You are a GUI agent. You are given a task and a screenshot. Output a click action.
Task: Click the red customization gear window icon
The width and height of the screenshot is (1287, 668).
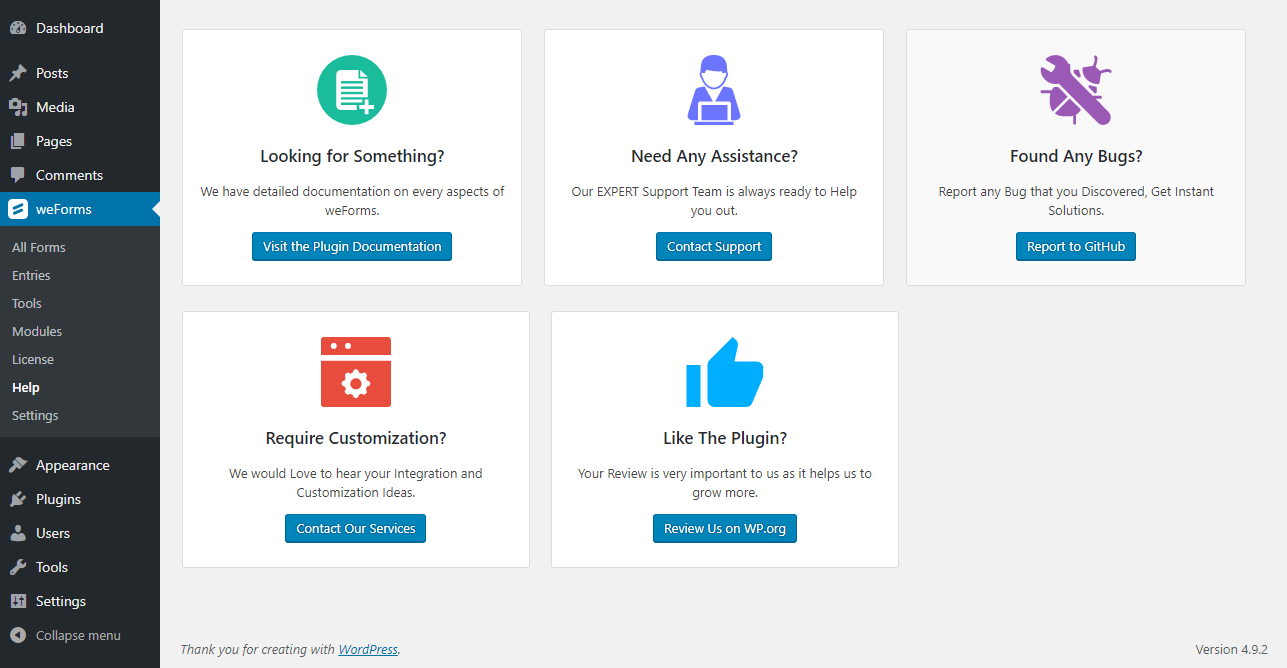click(x=356, y=372)
